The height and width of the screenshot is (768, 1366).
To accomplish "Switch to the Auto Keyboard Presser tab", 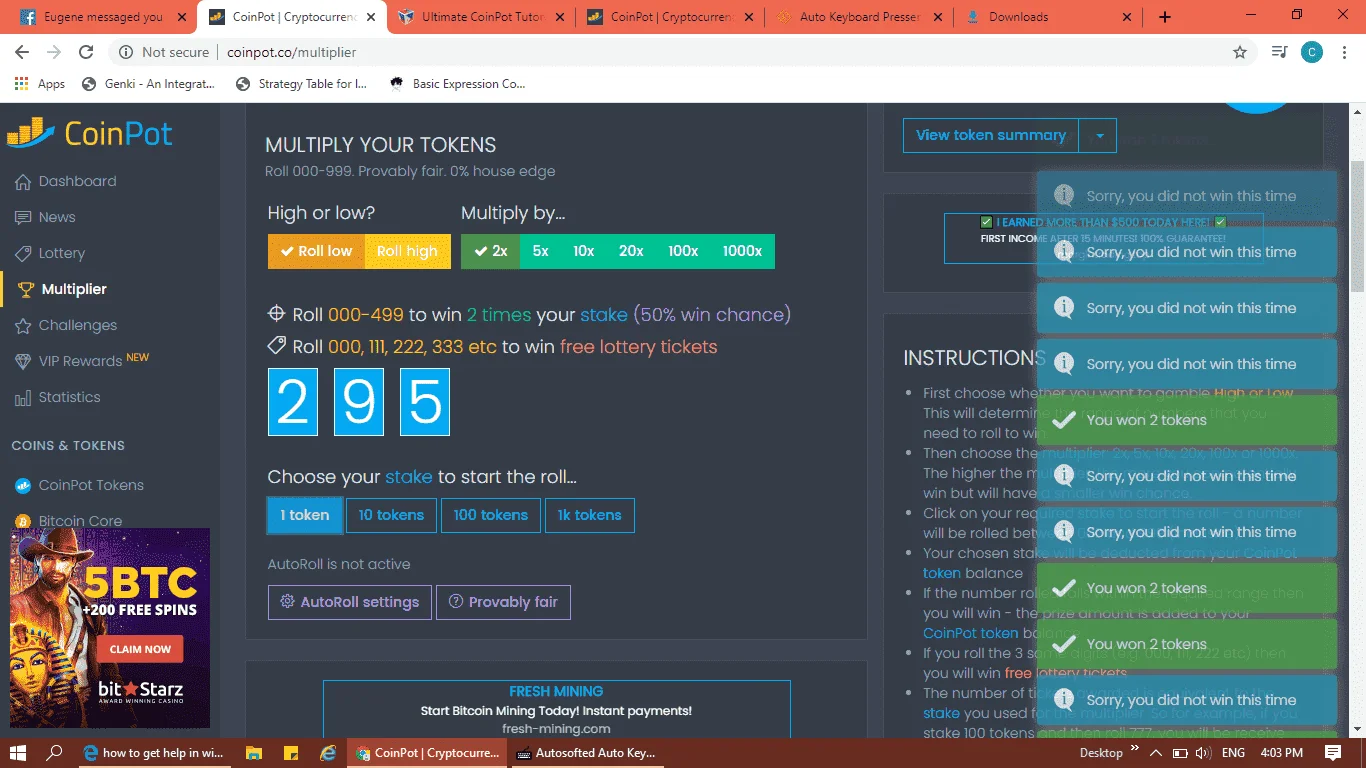I will (x=858, y=17).
